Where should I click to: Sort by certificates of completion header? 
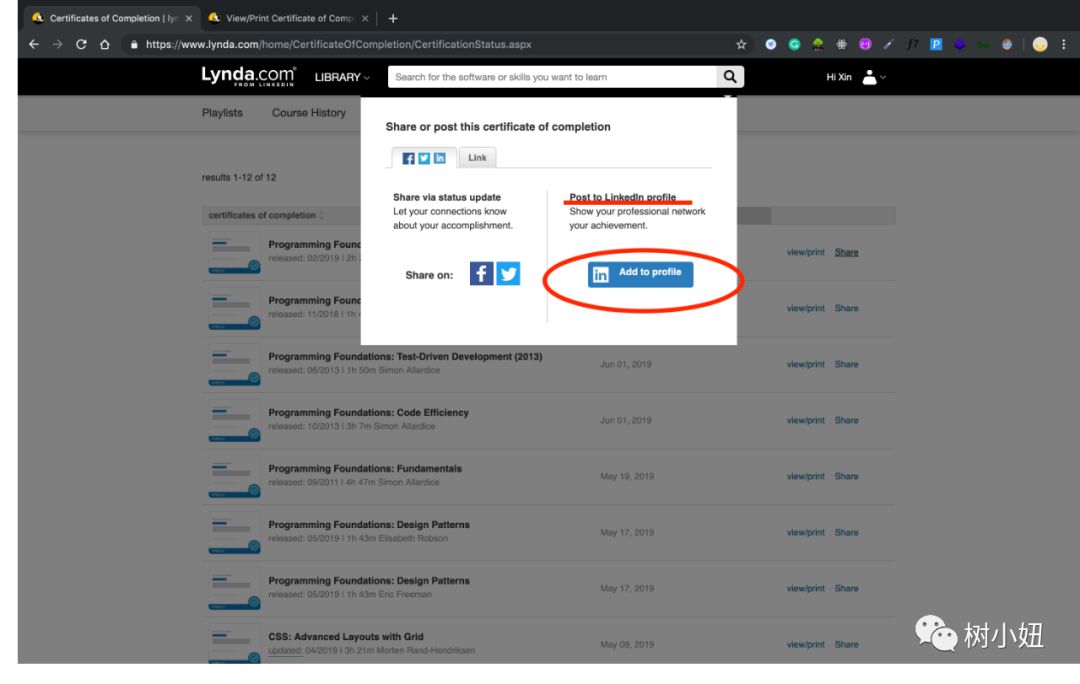[x=265, y=216]
